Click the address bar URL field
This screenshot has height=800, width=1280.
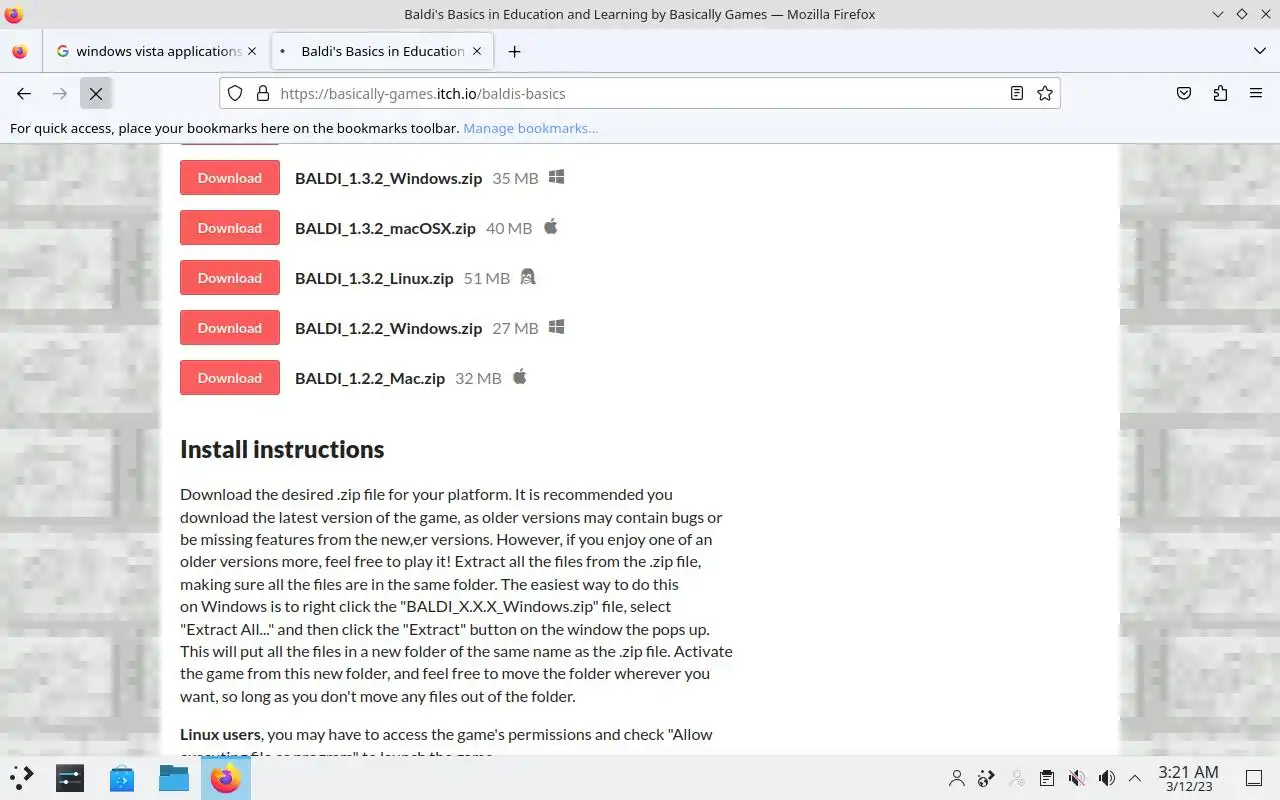tap(640, 93)
